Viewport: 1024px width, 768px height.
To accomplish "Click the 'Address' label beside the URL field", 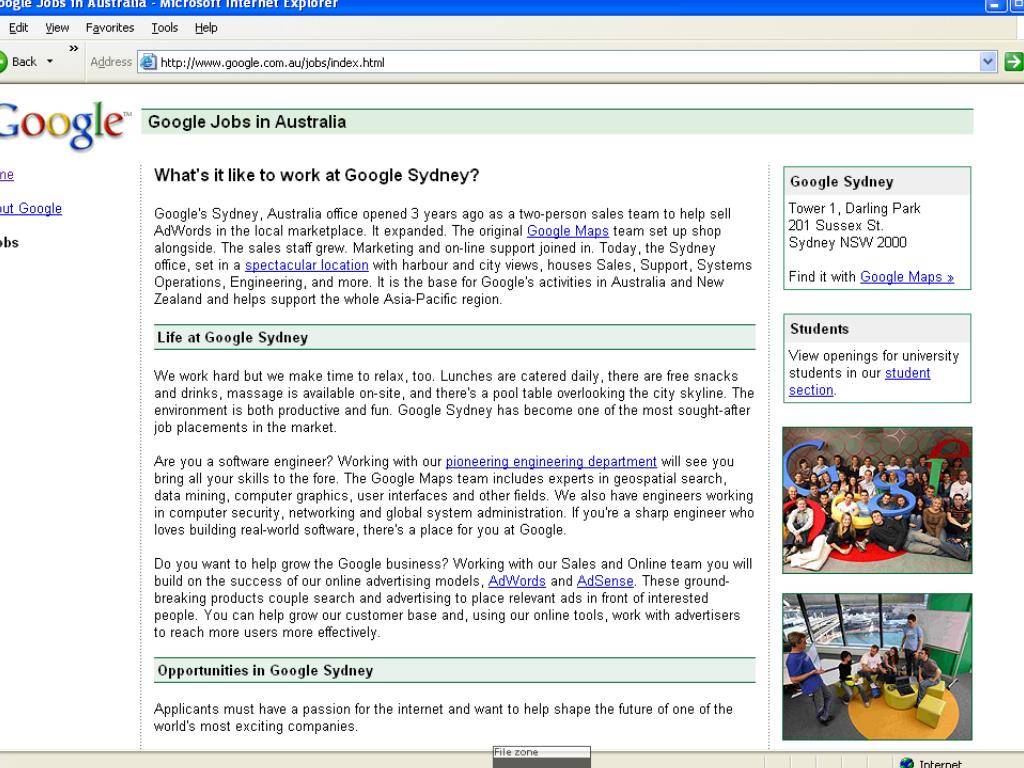I will coord(111,62).
